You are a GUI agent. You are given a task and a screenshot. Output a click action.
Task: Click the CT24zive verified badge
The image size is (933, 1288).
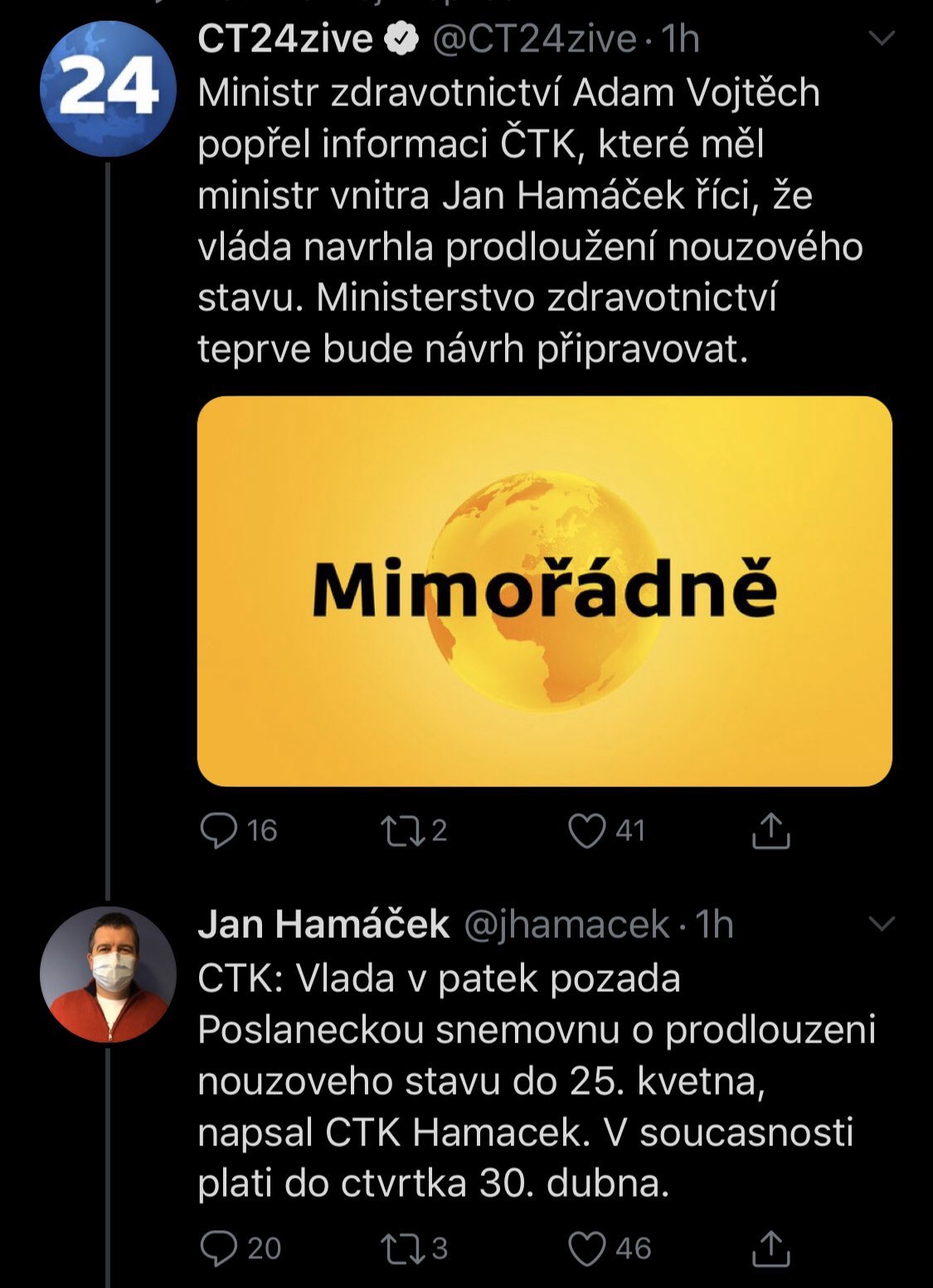click(x=404, y=39)
